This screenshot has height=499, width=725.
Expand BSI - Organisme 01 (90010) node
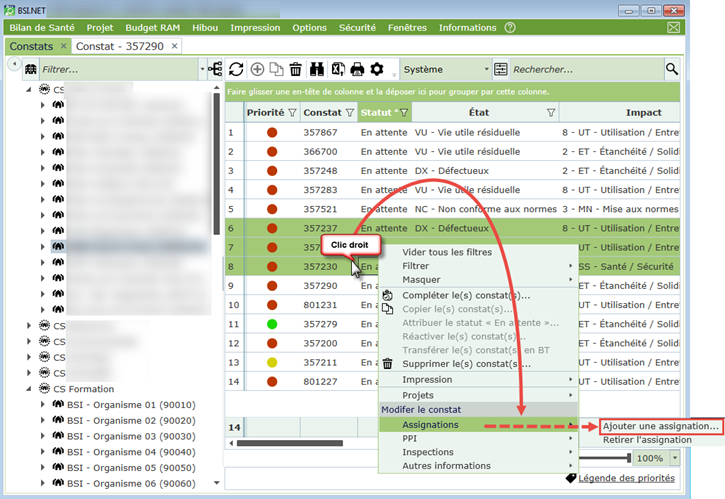click(42, 405)
